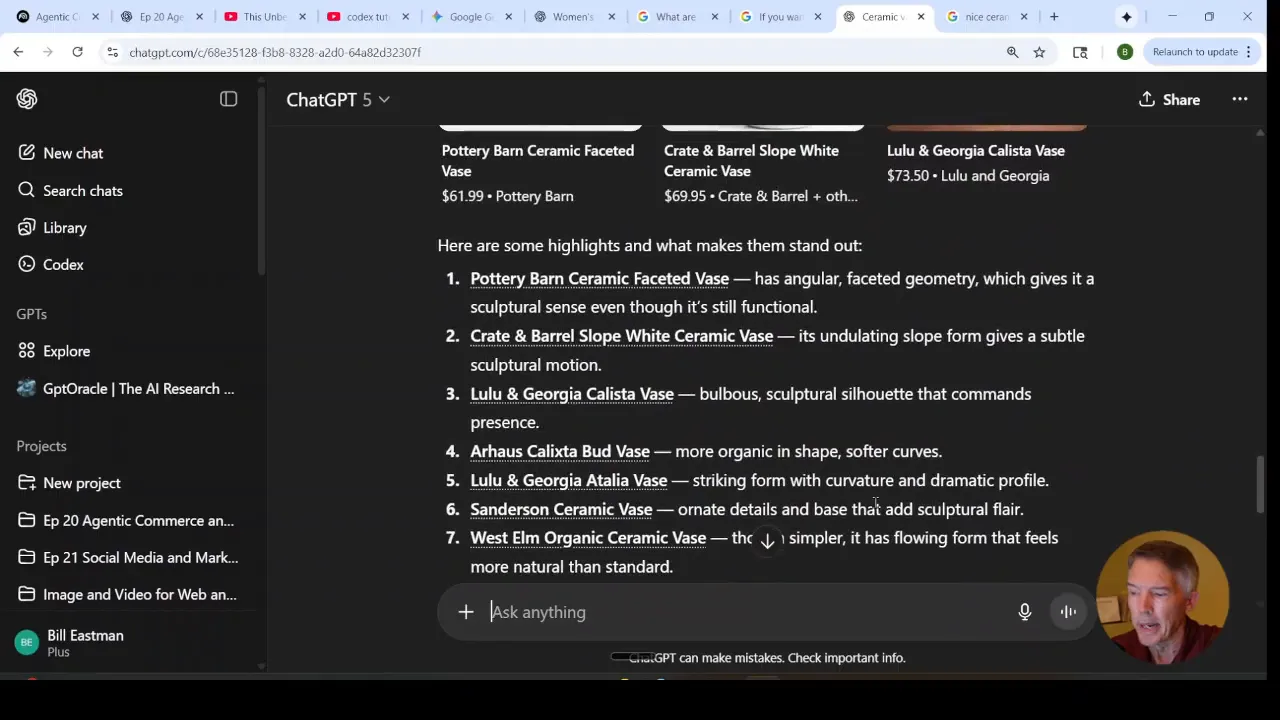Click the ChatGPT logo icon in sidebar
The width and height of the screenshot is (1280, 720).
pos(27,99)
